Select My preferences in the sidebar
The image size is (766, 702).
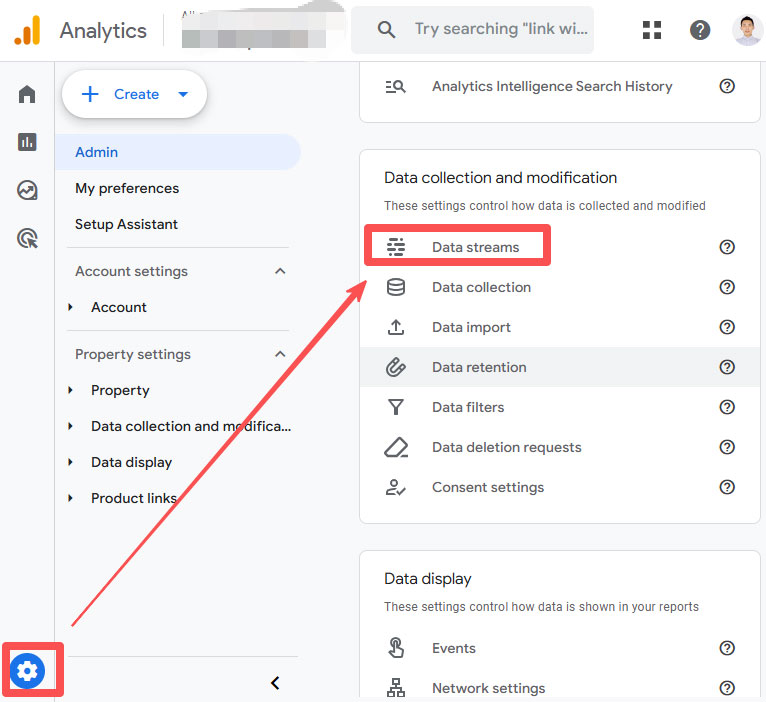(x=127, y=188)
